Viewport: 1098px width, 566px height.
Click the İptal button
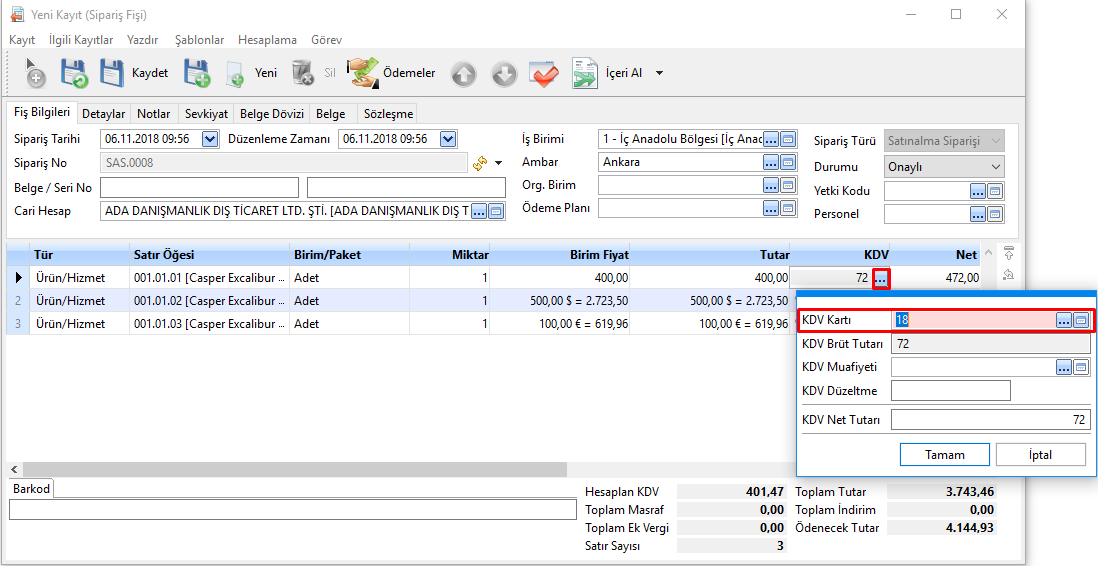pos(1040,455)
